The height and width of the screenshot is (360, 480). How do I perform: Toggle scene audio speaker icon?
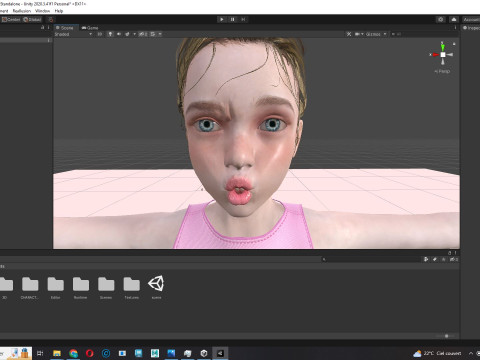(x=119, y=34)
